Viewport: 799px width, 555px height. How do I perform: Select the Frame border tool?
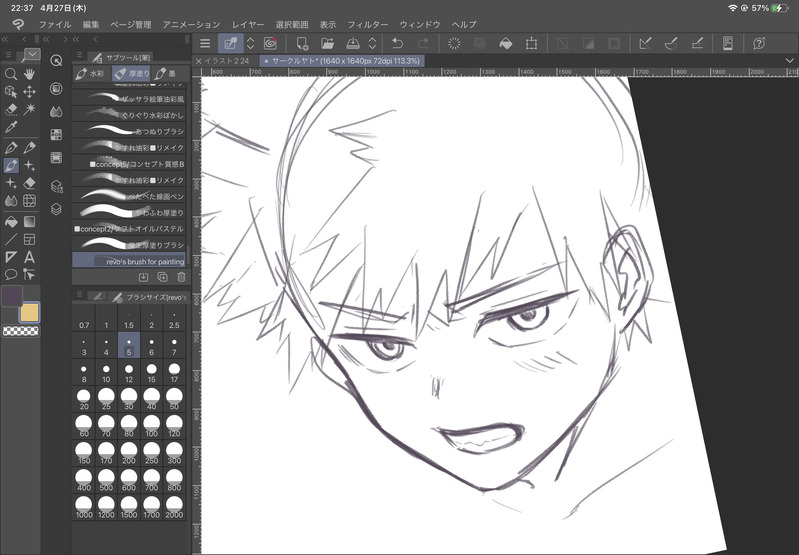click(29, 240)
